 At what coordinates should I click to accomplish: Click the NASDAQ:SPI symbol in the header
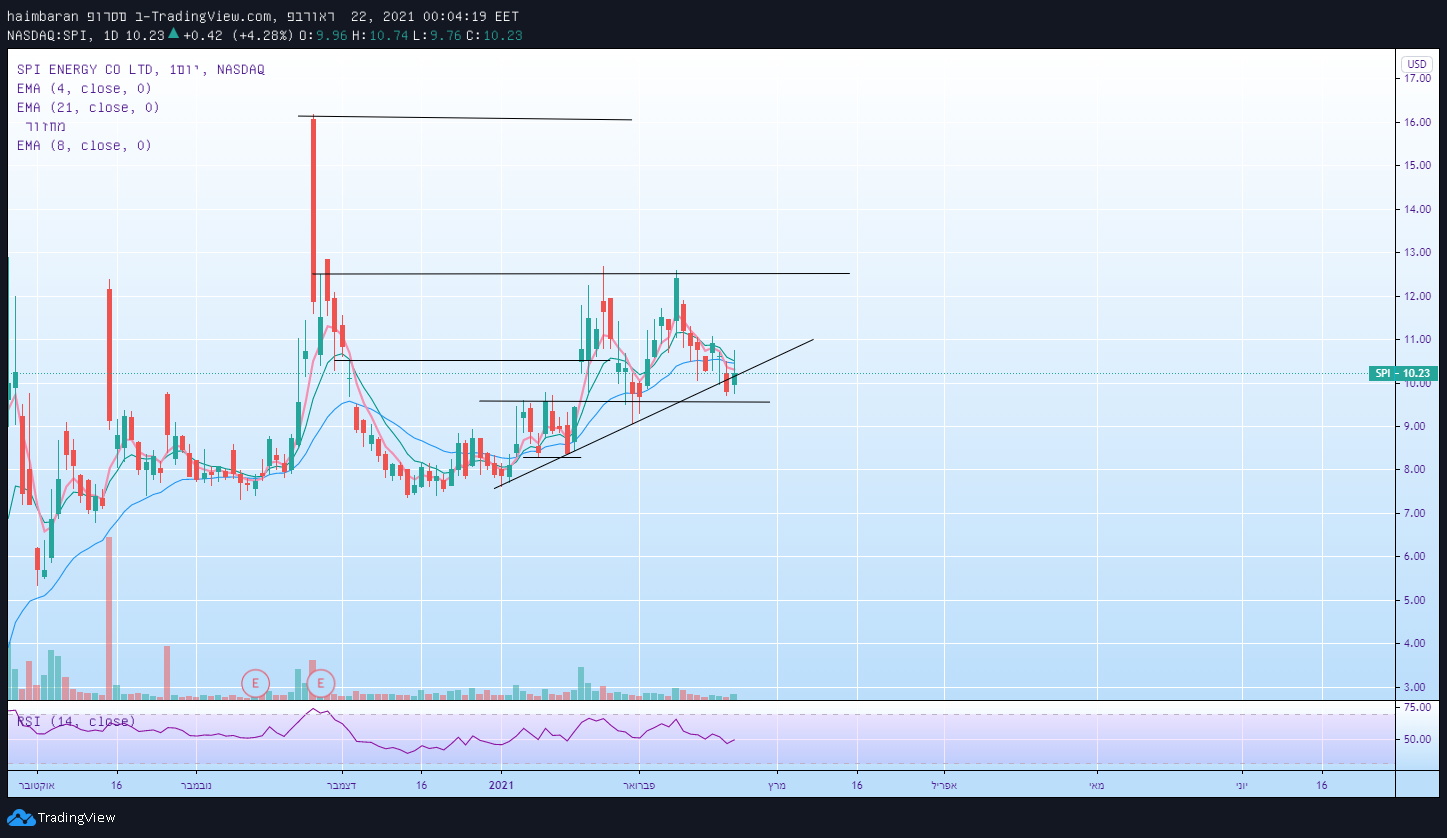pos(48,35)
